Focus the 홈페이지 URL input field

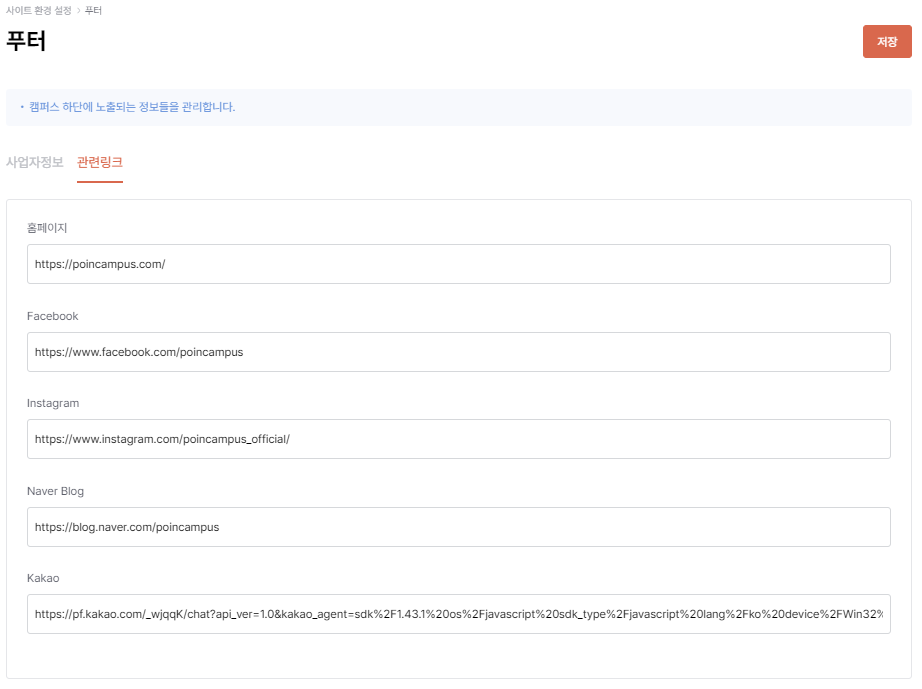459,264
